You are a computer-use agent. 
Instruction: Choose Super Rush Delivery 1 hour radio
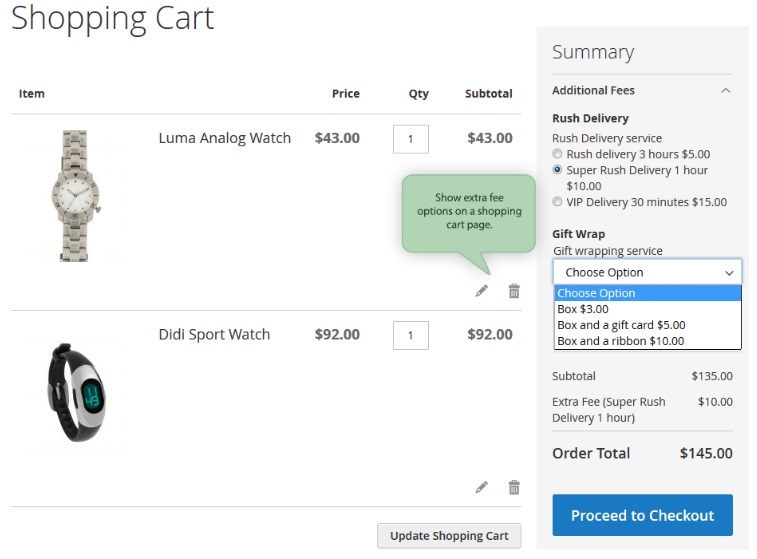pyautogui.click(x=558, y=170)
